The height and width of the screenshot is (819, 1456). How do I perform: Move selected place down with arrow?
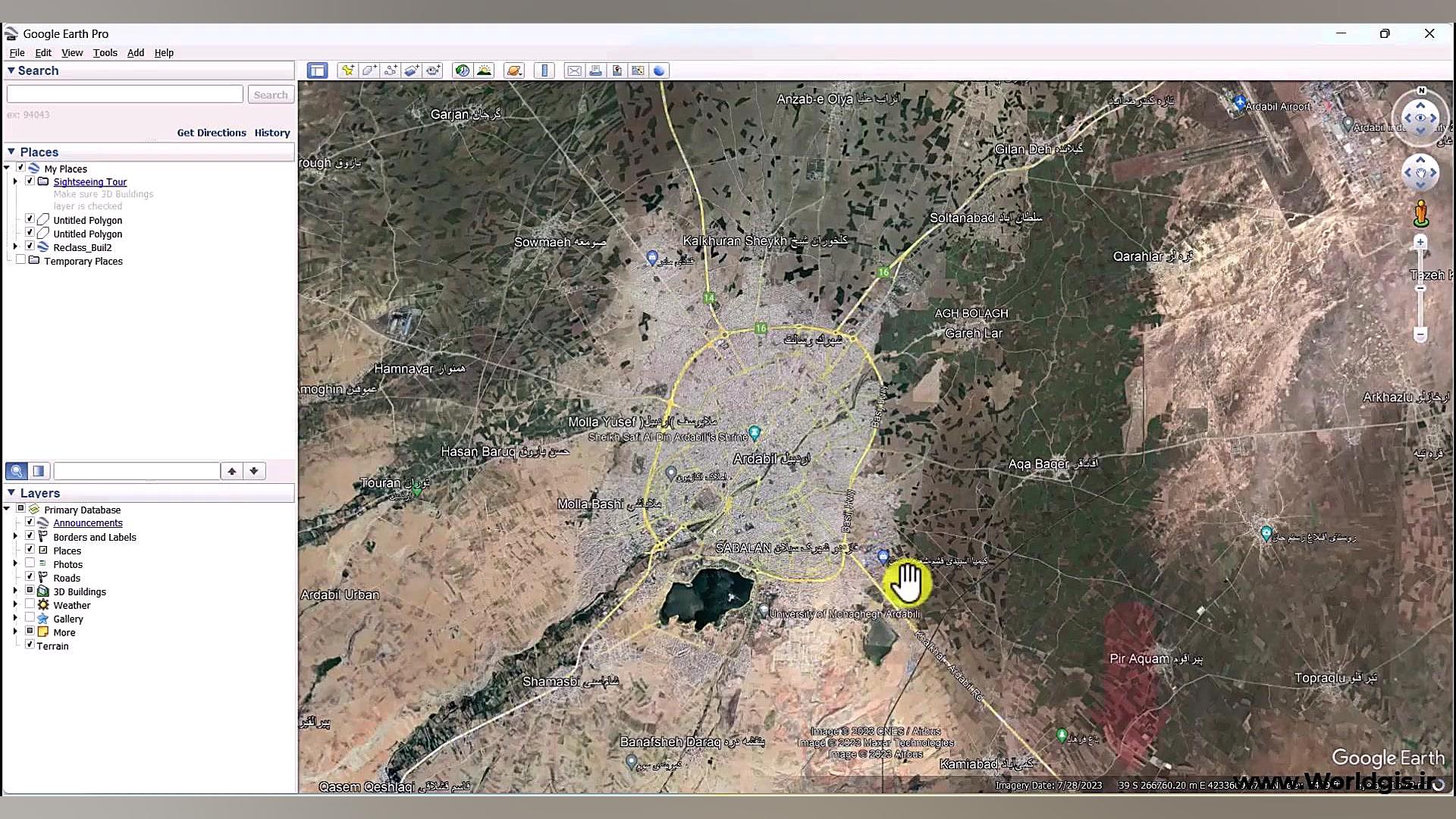pyautogui.click(x=254, y=471)
